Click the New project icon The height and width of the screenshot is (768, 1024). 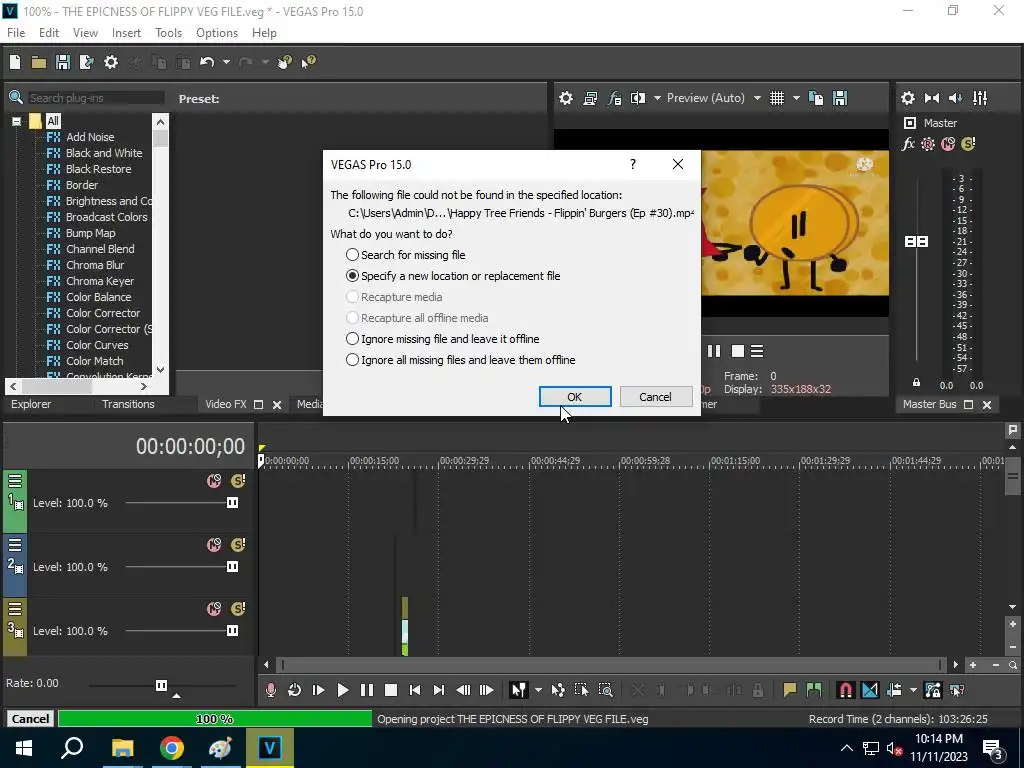15,62
